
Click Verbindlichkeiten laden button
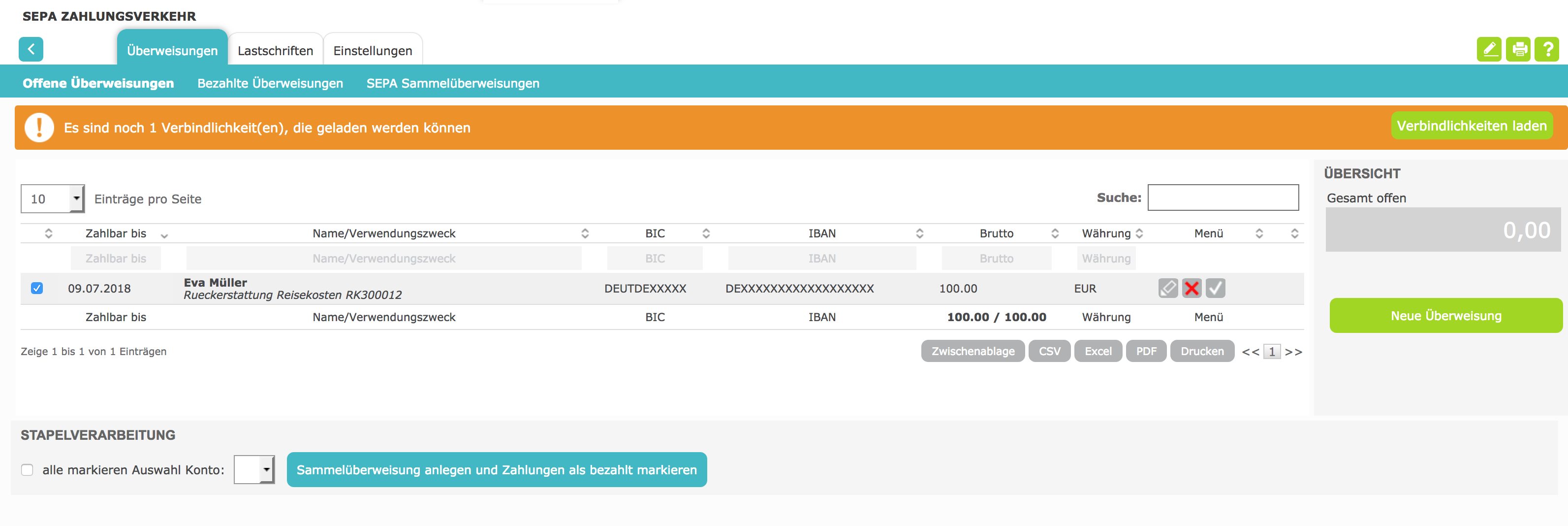point(1471,126)
